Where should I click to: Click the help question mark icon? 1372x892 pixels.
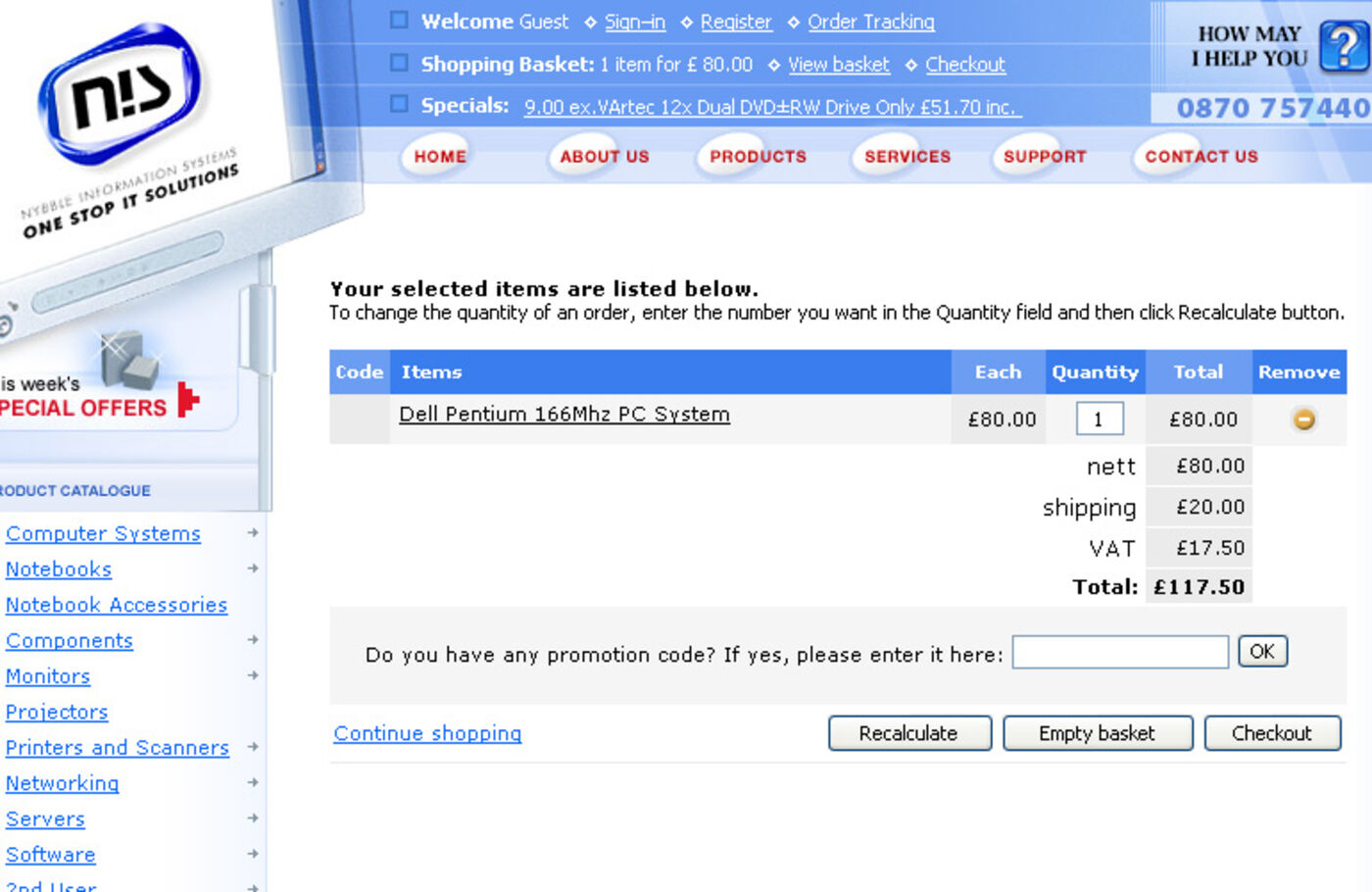1343,46
